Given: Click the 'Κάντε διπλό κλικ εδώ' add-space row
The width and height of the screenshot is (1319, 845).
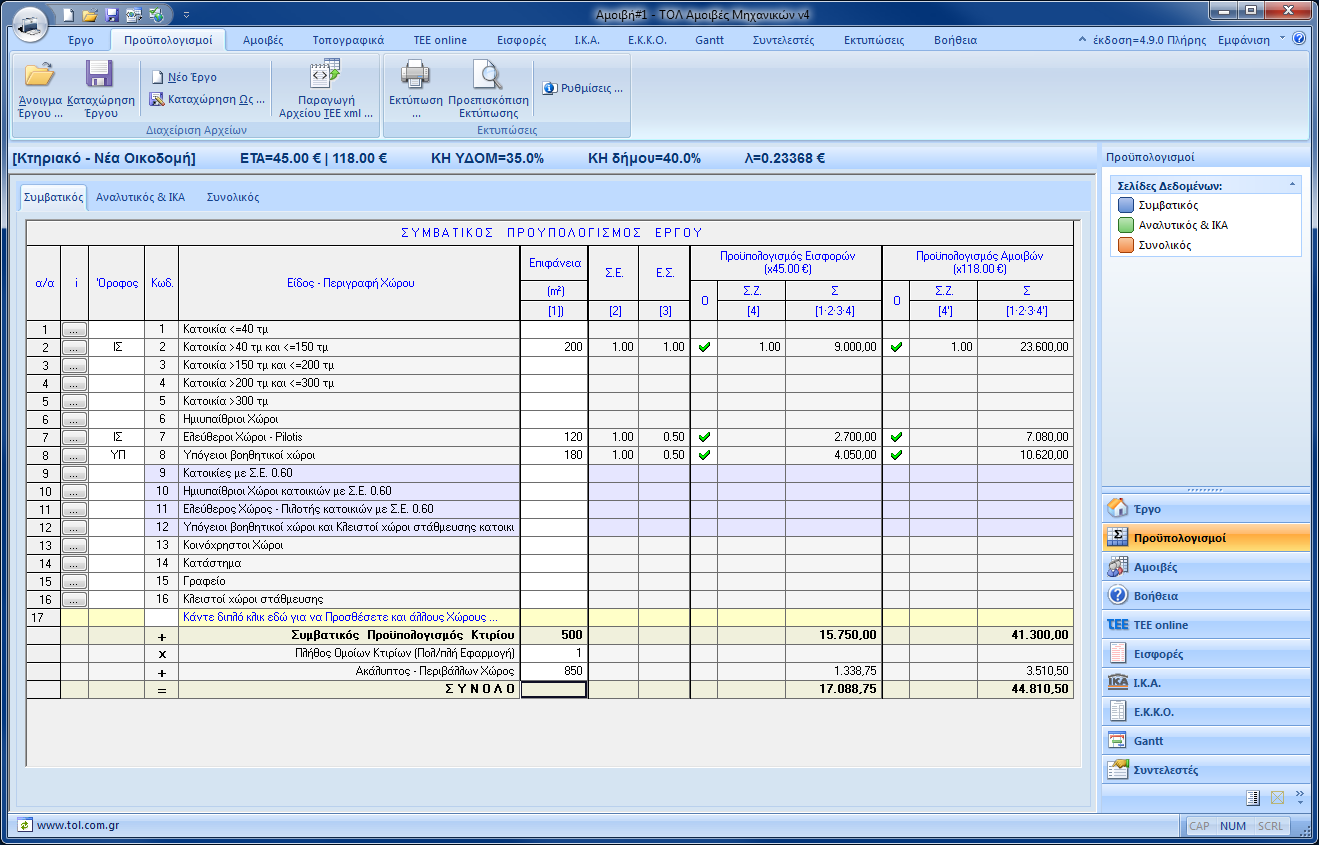Looking at the screenshot, I should [349, 617].
